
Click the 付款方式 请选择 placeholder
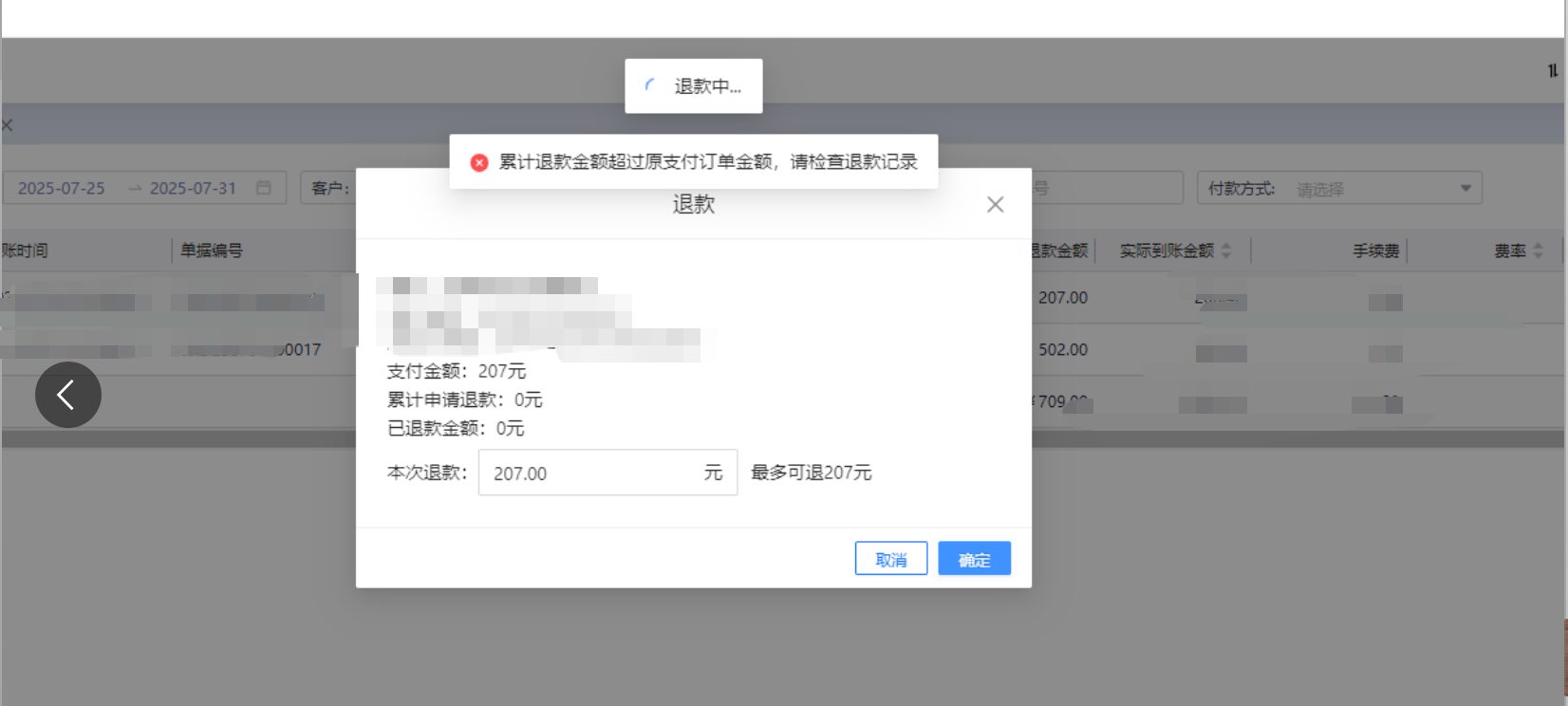tap(1320, 189)
